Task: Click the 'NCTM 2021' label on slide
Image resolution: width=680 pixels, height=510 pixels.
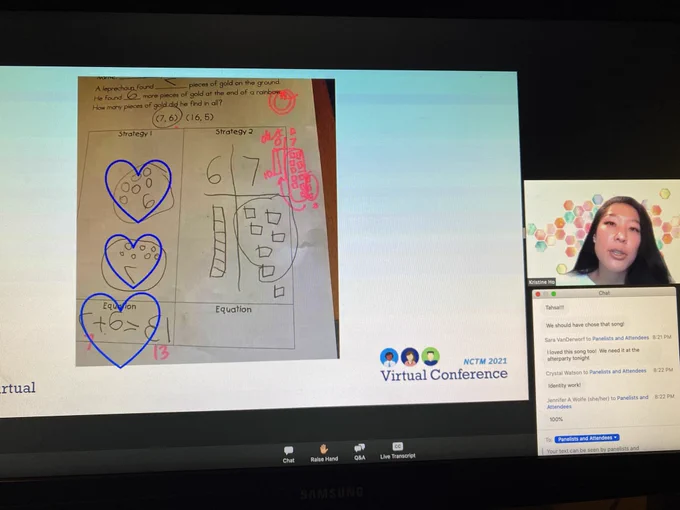Action: point(485,361)
